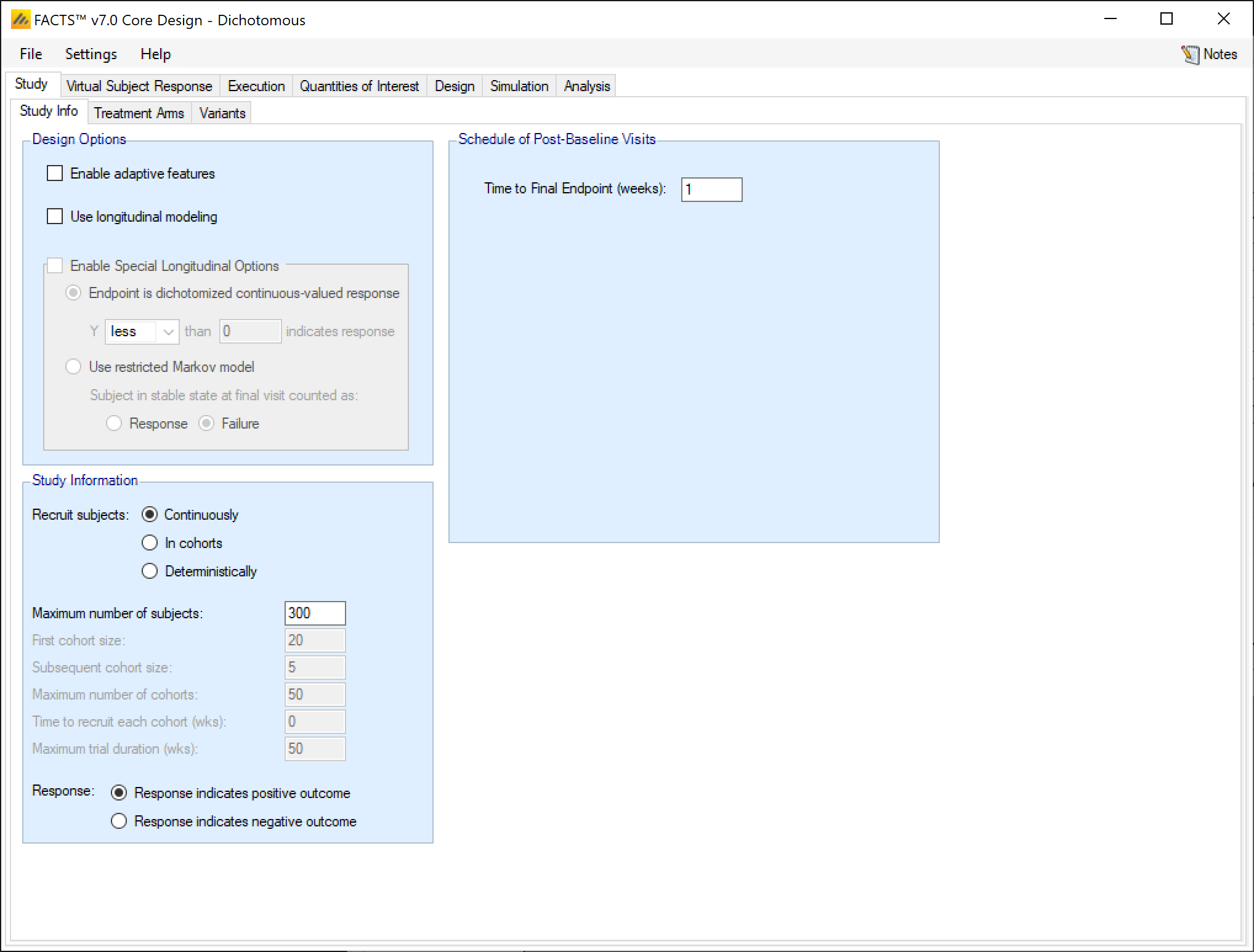The height and width of the screenshot is (952, 1254).
Task: Switch to Virtual Subject Response tab
Action: 139,86
